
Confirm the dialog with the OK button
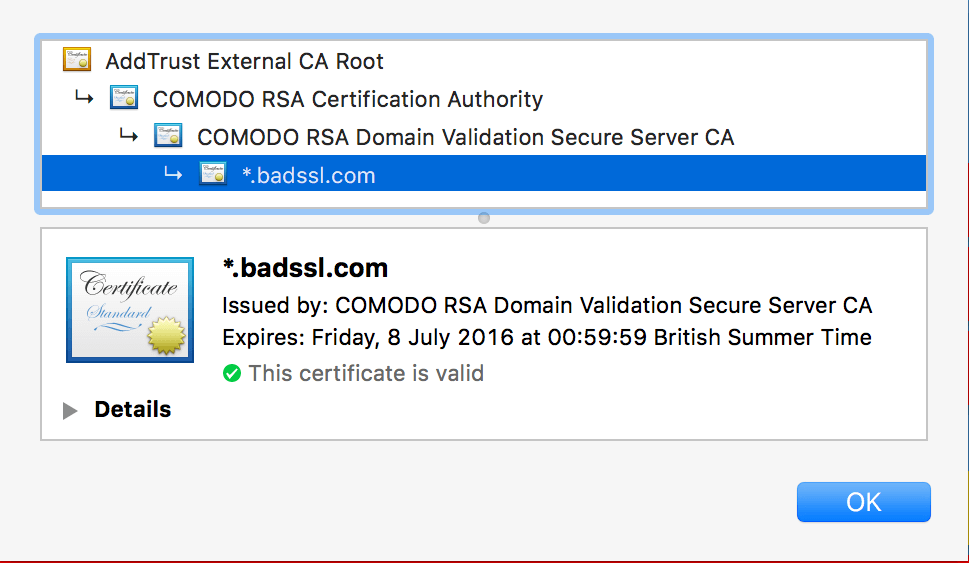coord(863,502)
